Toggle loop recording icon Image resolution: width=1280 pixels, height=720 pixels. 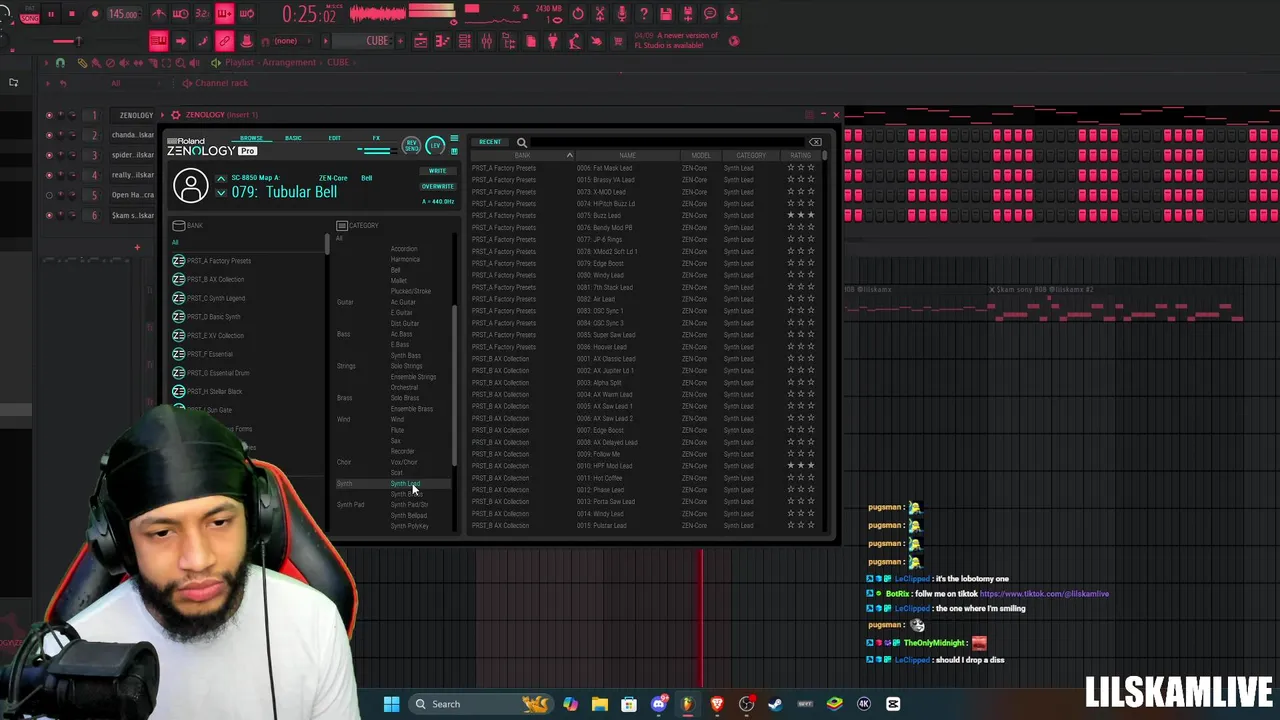pyautogui.click(x=247, y=14)
